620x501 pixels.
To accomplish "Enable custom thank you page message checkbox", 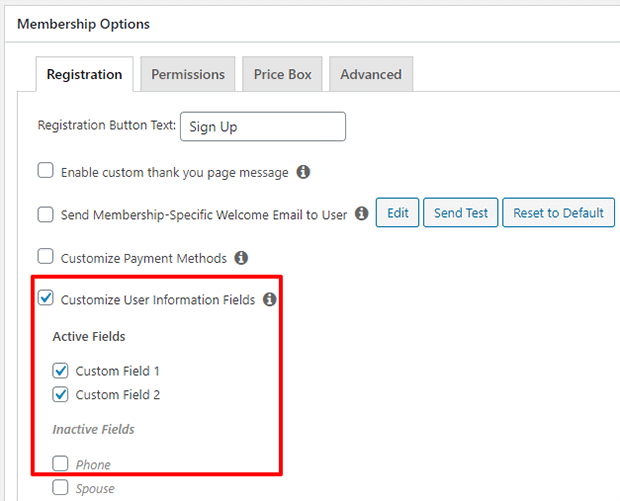I will [45, 171].
